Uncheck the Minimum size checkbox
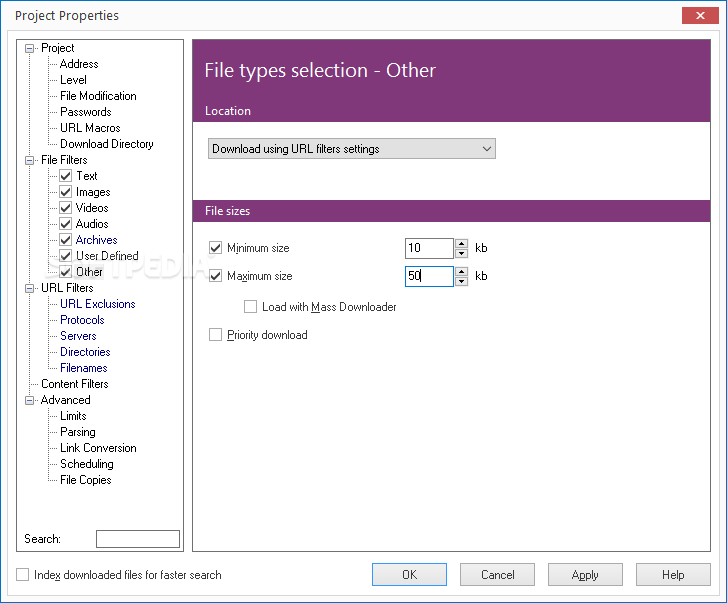 (215, 248)
